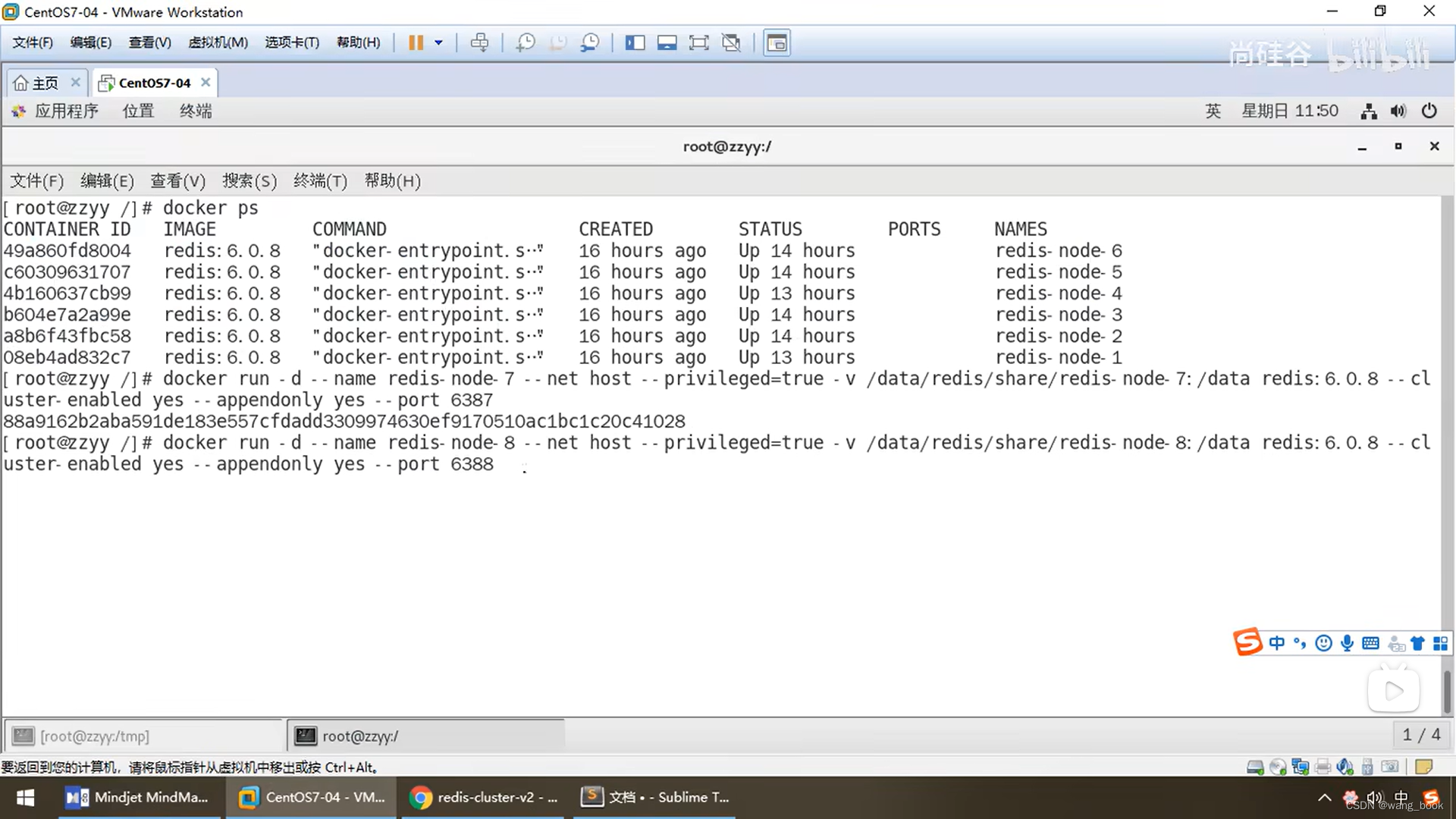
Task: Toggle the VMware library sidebar
Action: coord(635,43)
